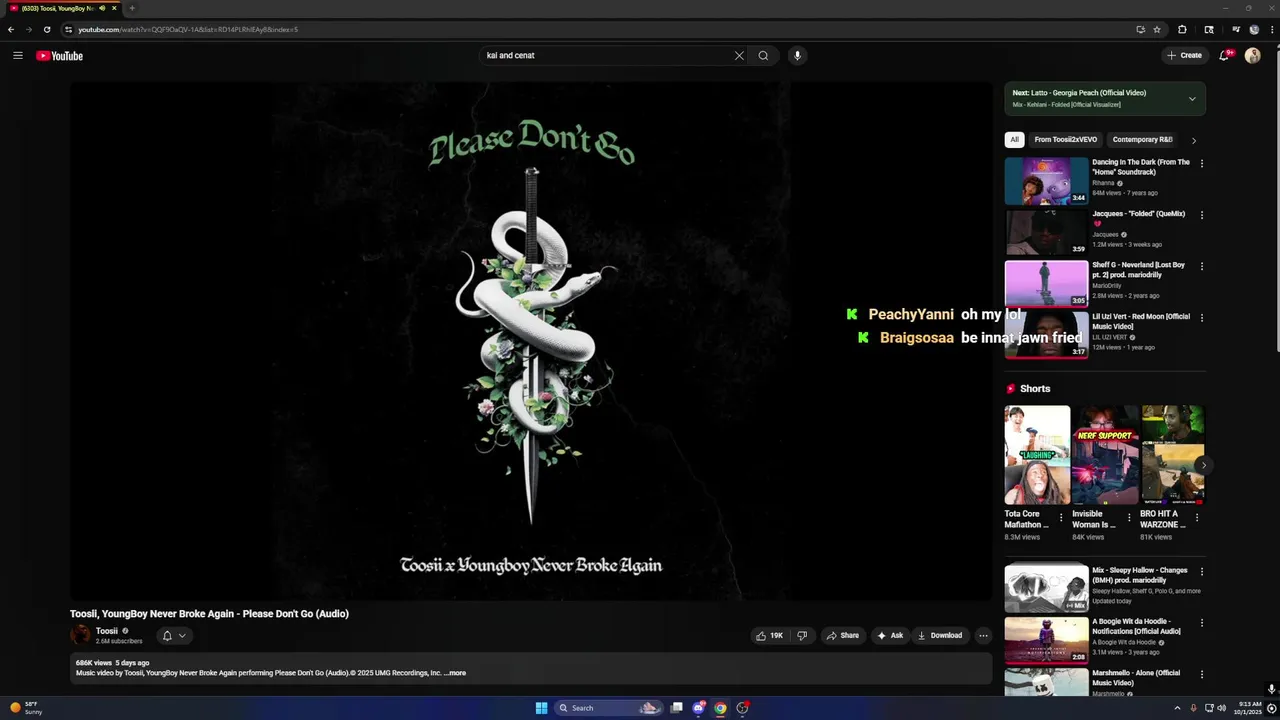This screenshot has height=720, width=1280.
Task: Open A Boogie Notifications video thumbnail
Action: tap(1046, 640)
